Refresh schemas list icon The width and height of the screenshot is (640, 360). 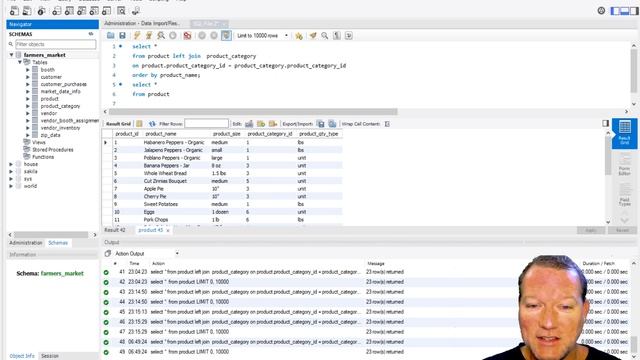point(91,34)
